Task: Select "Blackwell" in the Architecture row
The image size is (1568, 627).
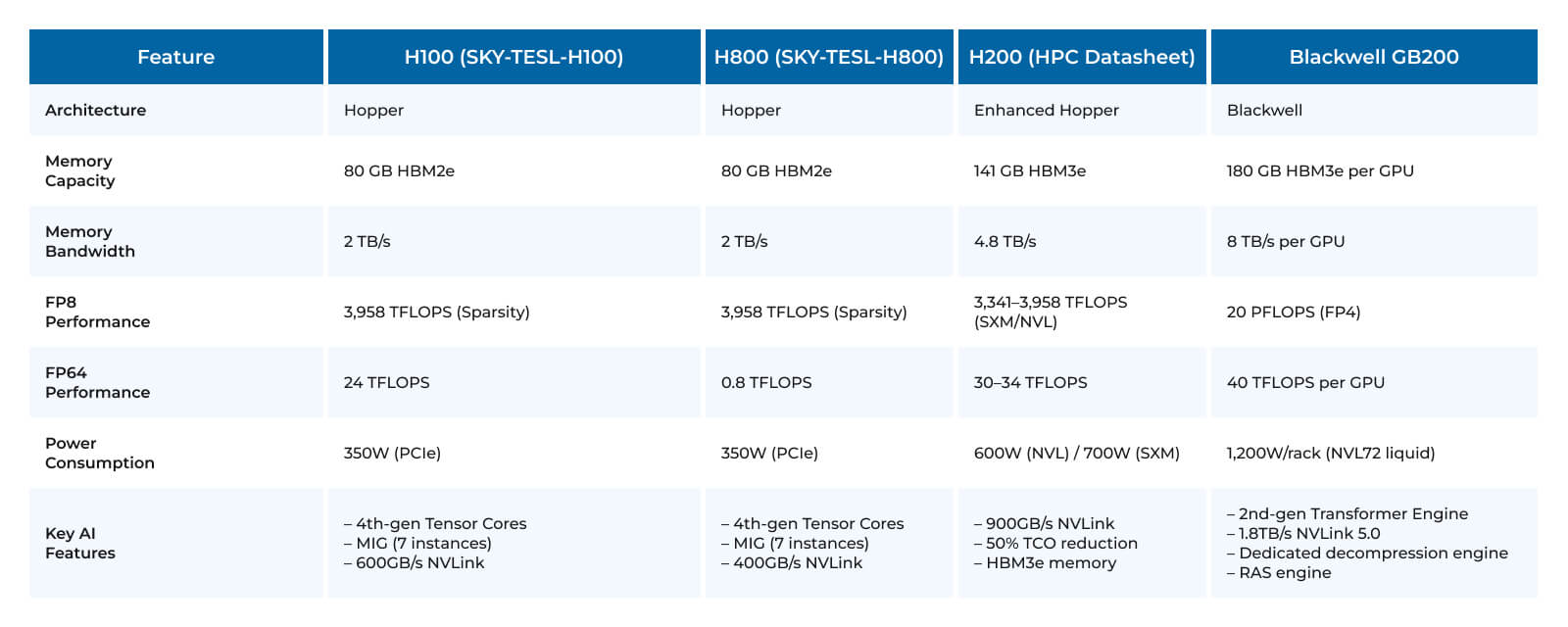Action: tap(1264, 110)
